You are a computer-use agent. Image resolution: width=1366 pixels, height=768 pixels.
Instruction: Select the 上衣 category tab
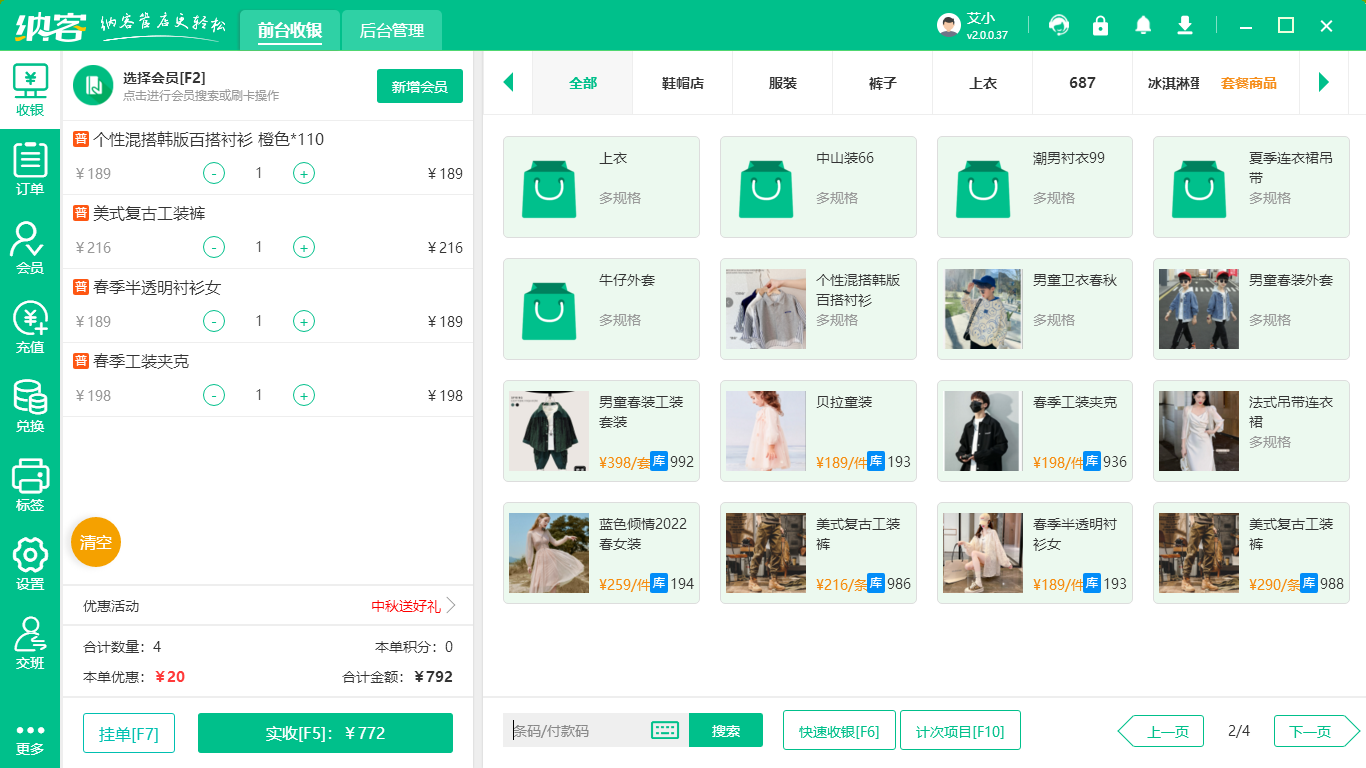[x=983, y=83]
